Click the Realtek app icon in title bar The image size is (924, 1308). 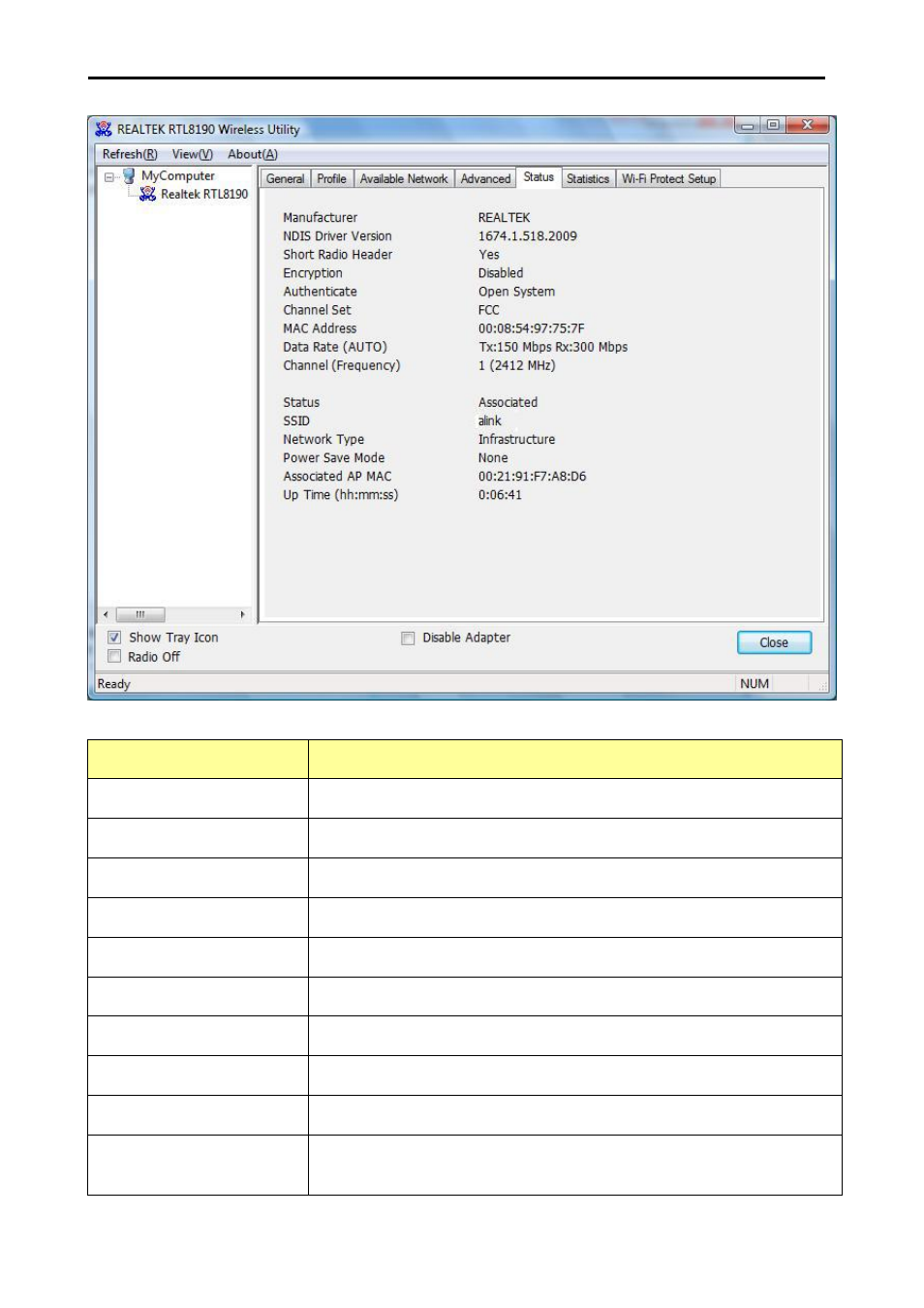pos(104,129)
